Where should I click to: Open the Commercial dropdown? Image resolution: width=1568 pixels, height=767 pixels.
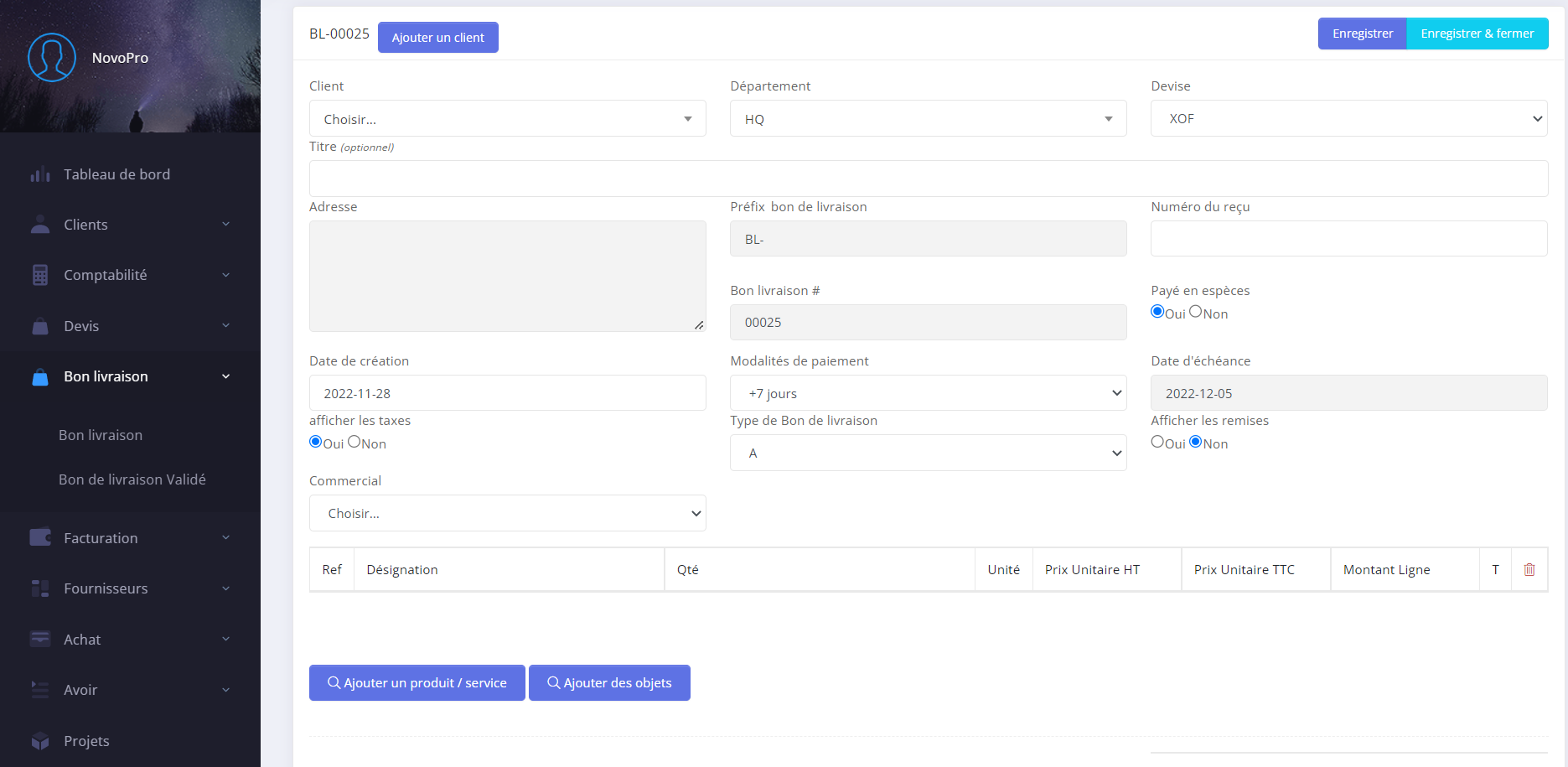507,513
